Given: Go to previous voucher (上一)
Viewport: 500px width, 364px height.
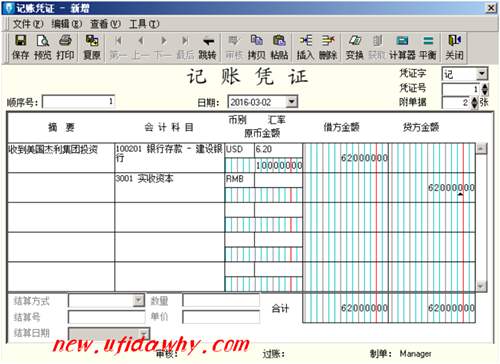Looking at the screenshot, I should 141,47.
